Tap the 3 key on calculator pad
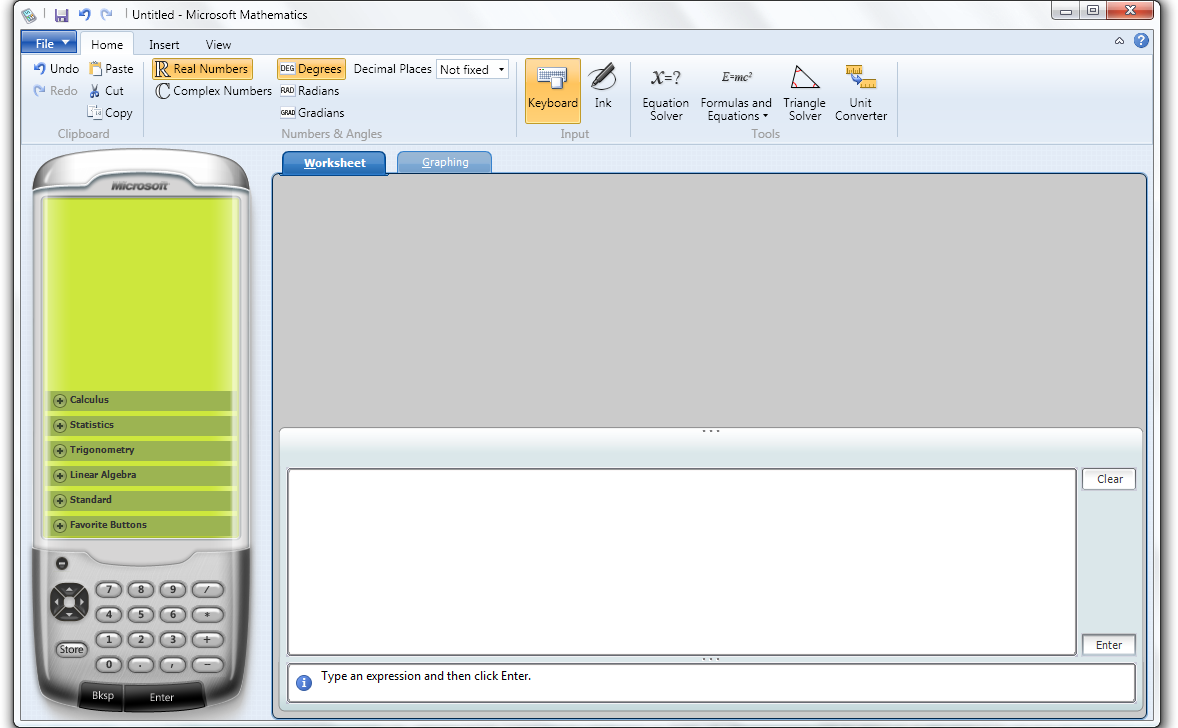Screen dimensions: 1178x728 click(x=173, y=639)
